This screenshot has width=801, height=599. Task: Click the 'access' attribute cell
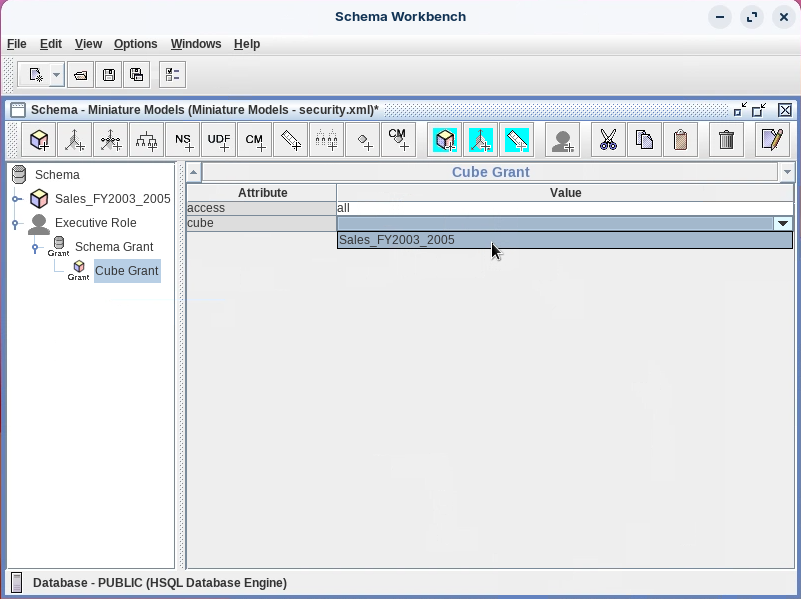[262, 208]
